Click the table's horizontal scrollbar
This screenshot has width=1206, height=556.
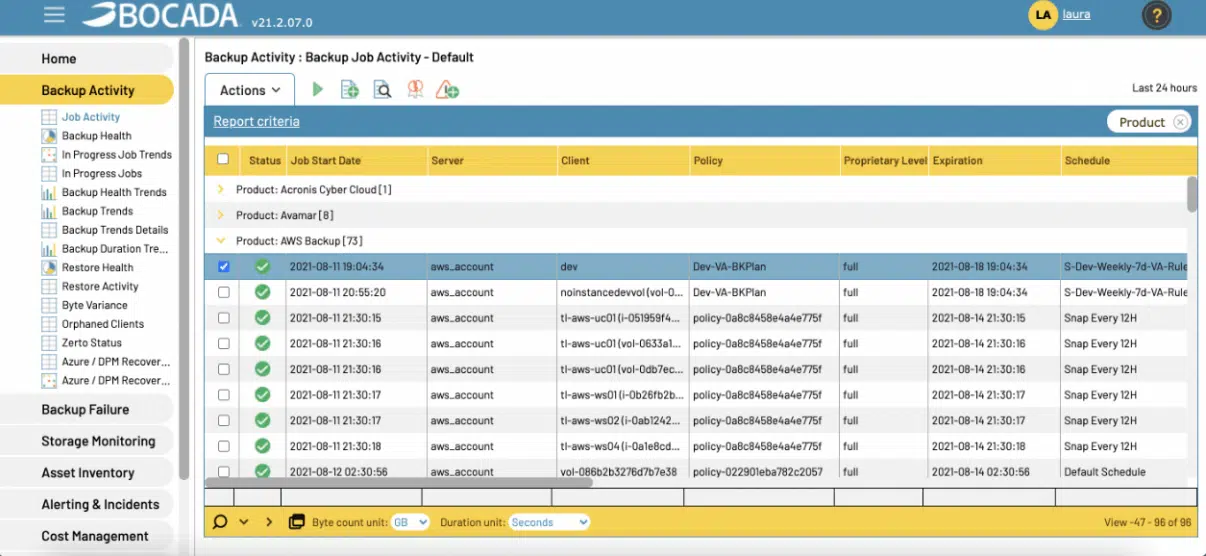coord(399,482)
